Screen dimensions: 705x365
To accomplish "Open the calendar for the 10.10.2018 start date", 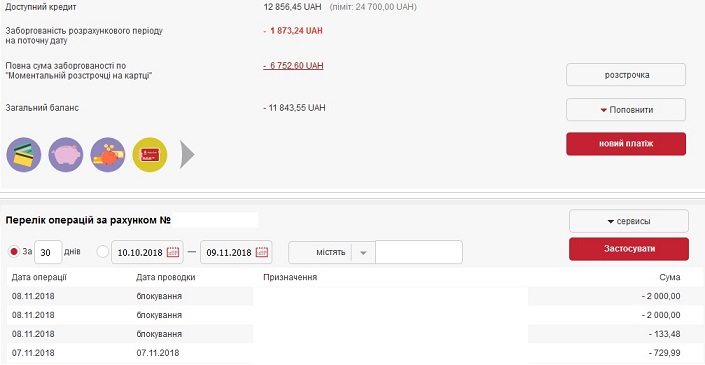I will point(173,252).
